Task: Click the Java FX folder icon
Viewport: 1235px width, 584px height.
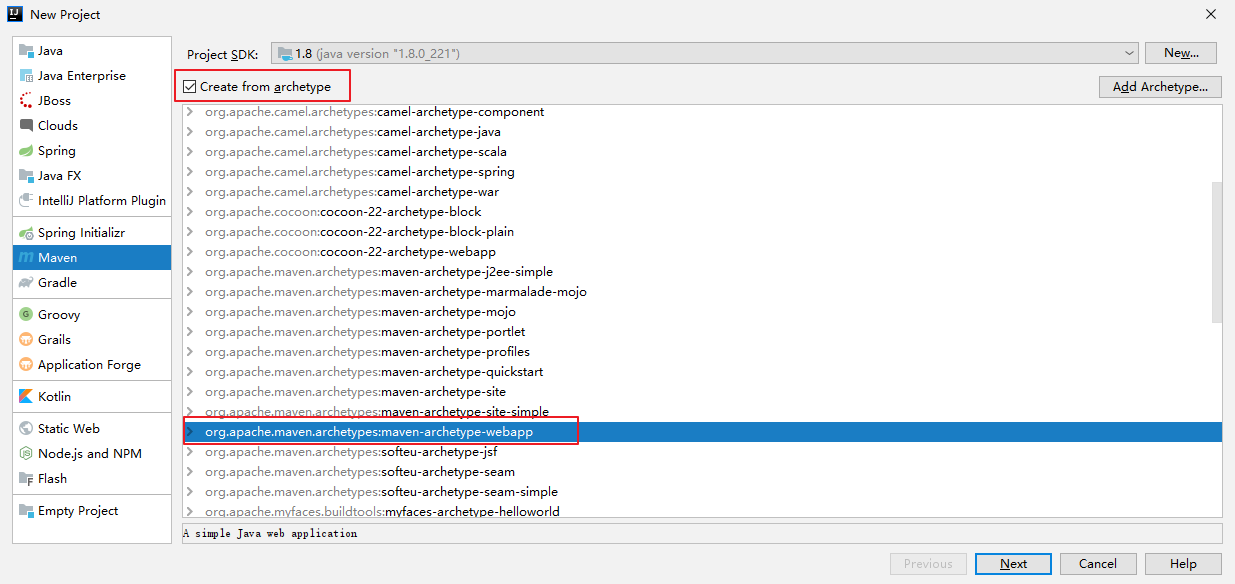Action: click(27, 176)
